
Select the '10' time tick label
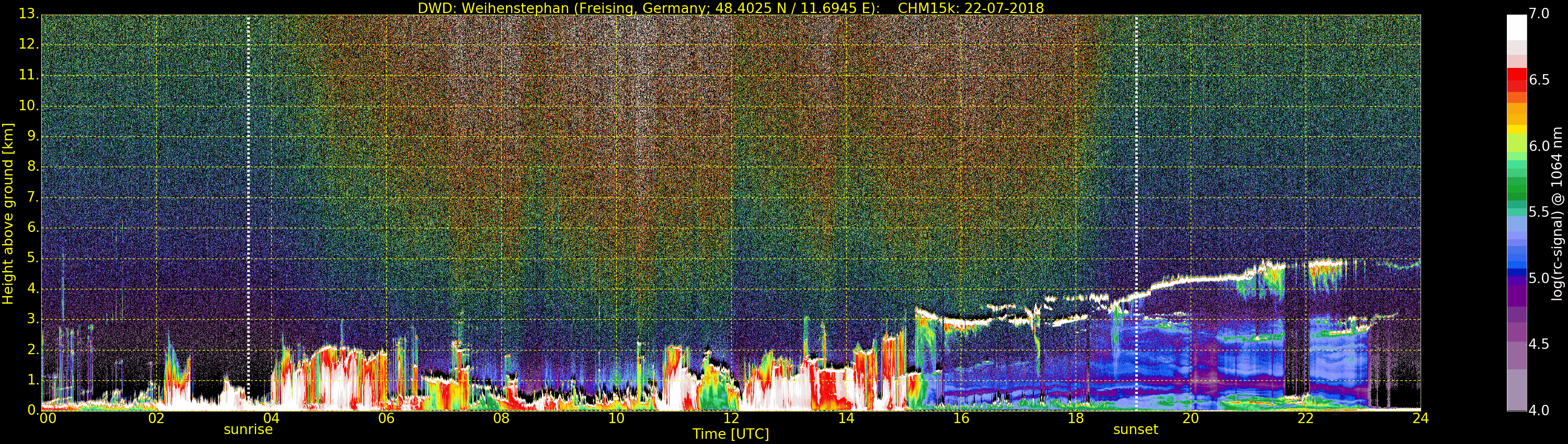616,418
